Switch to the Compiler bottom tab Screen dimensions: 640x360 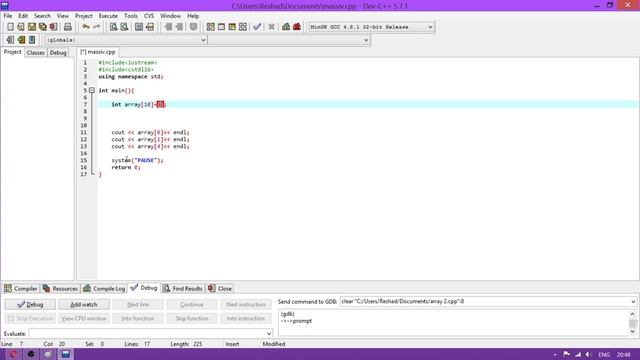20,289
